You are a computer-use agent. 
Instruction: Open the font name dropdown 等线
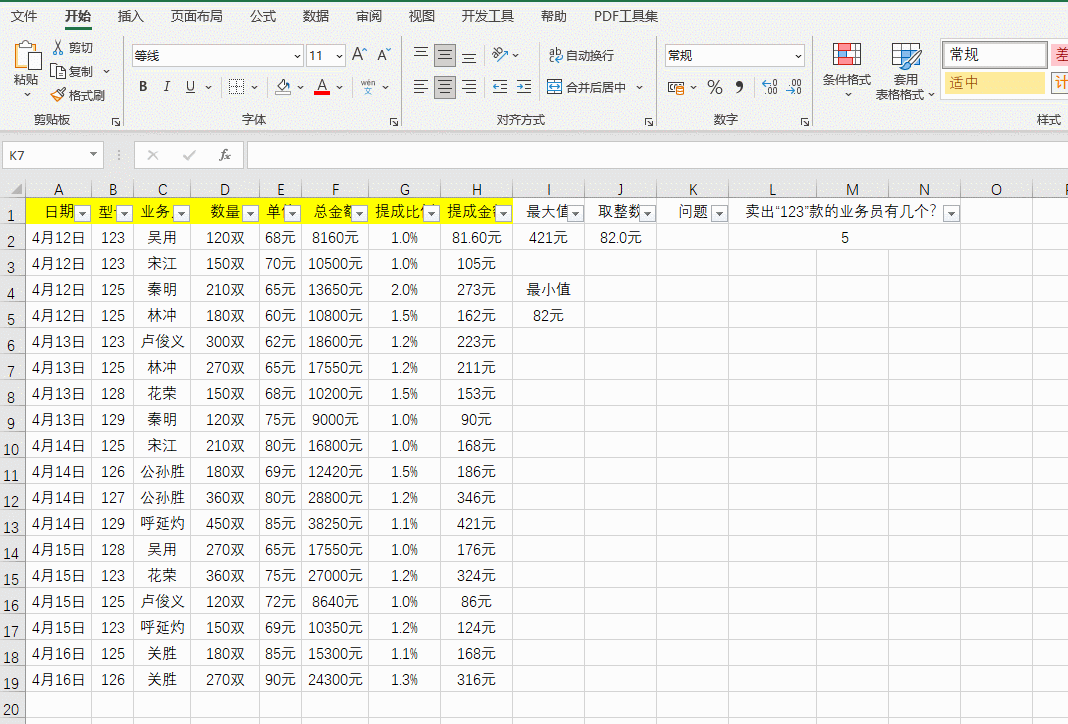(297, 56)
